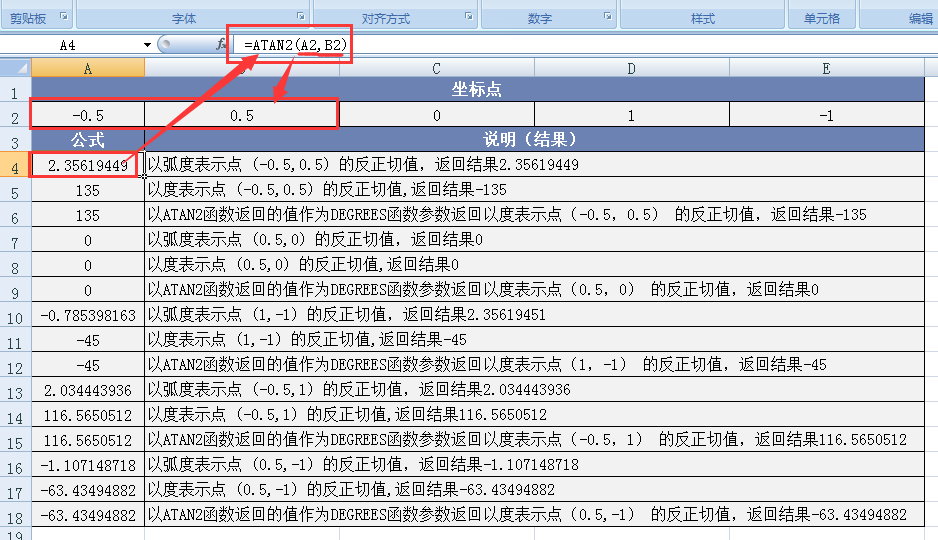Select cell A6 with value 135

(x=88, y=215)
